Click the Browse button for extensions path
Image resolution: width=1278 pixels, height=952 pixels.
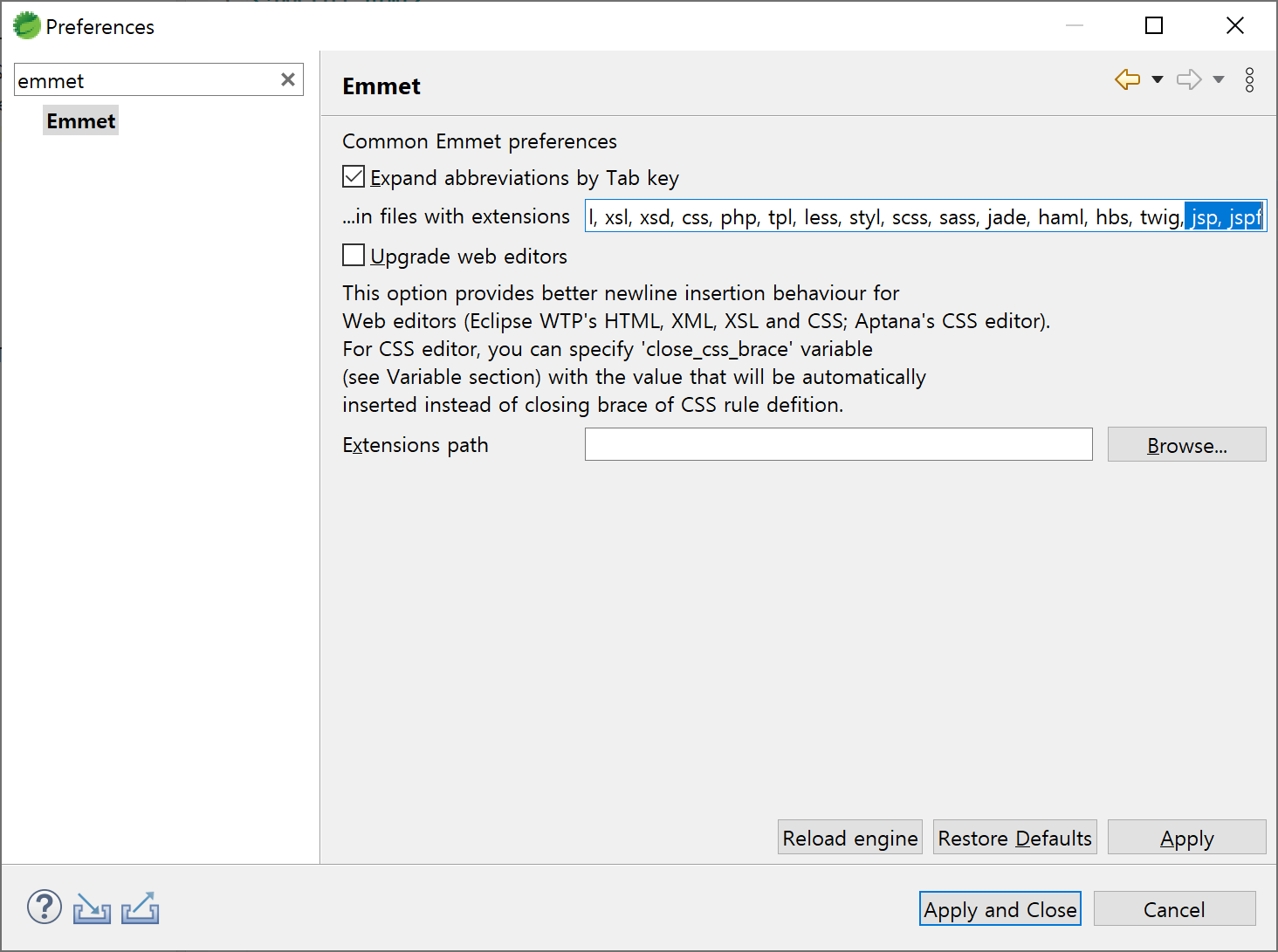click(1186, 444)
